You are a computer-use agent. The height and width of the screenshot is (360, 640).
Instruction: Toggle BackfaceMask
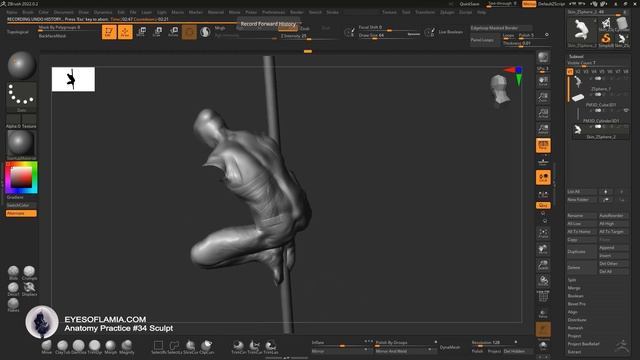[x=52, y=36]
